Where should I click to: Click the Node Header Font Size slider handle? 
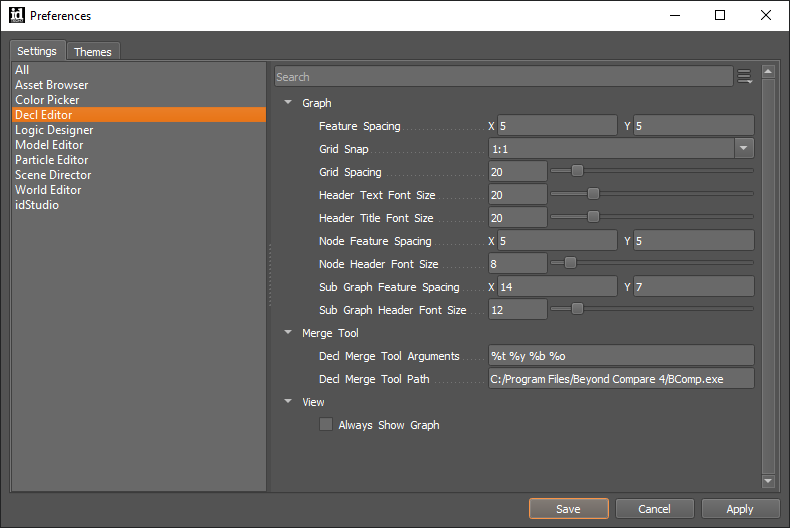pos(570,262)
